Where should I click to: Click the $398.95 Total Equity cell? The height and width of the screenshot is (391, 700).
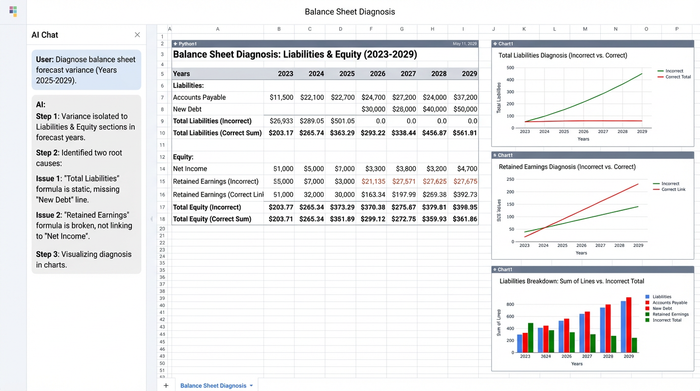point(465,207)
